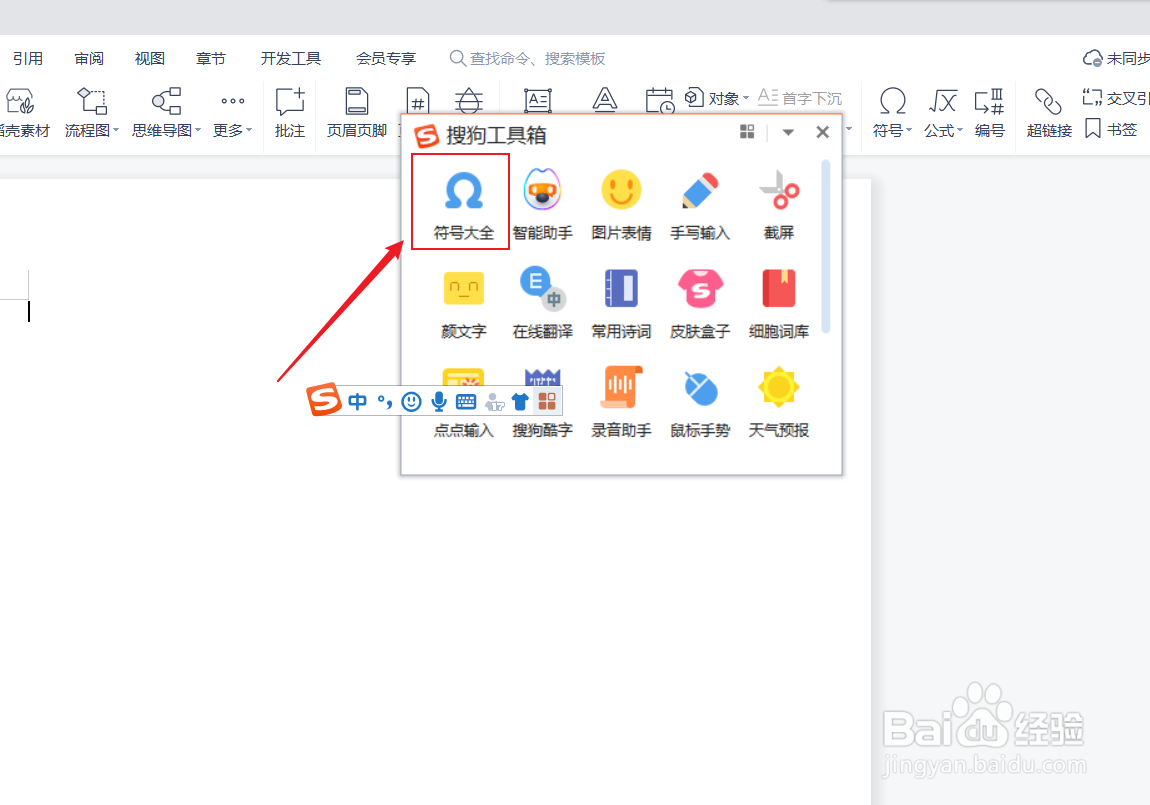Open 鼠标手势 tool

point(700,402)
